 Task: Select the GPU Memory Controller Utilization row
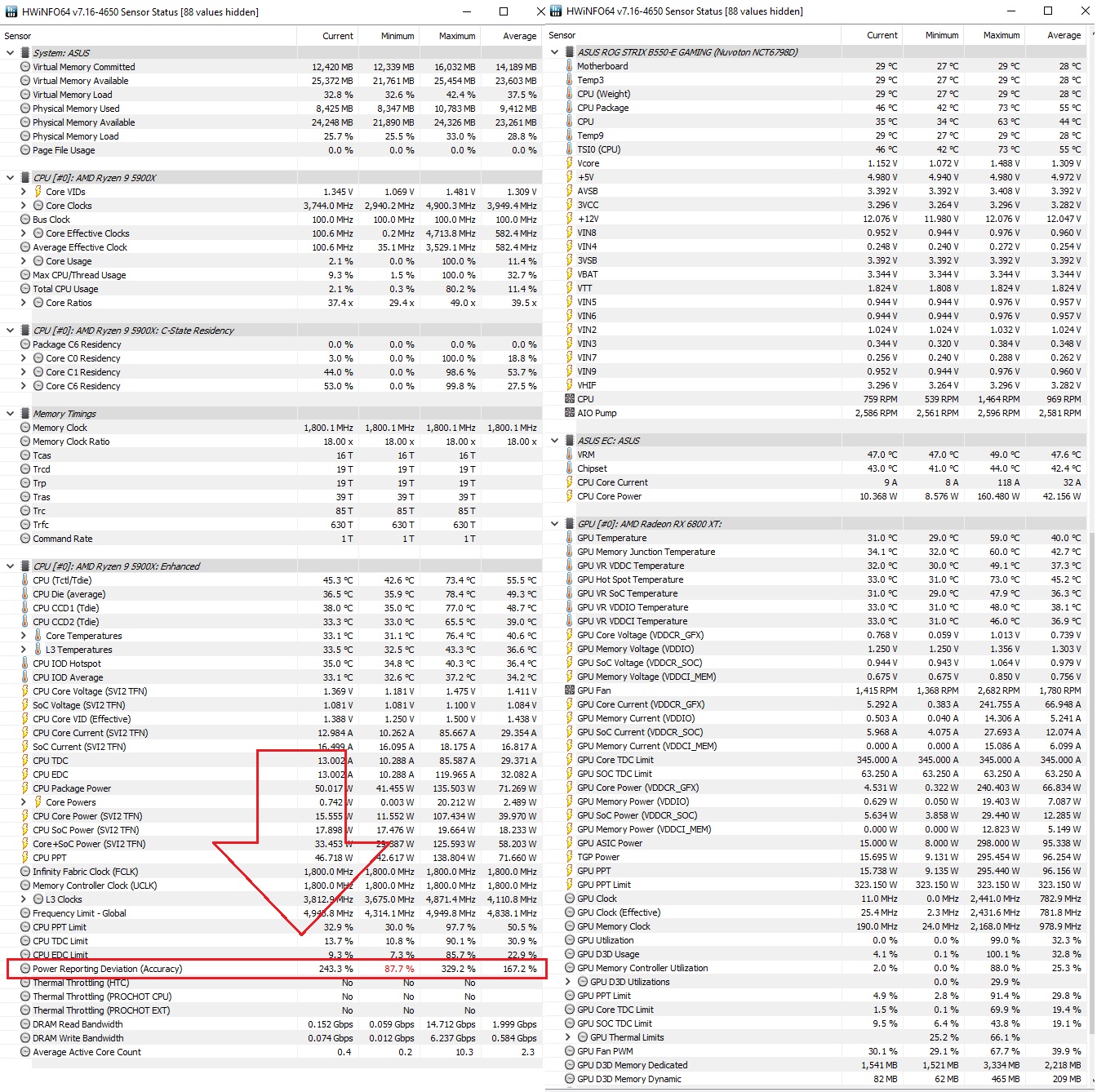coord(815,968)
